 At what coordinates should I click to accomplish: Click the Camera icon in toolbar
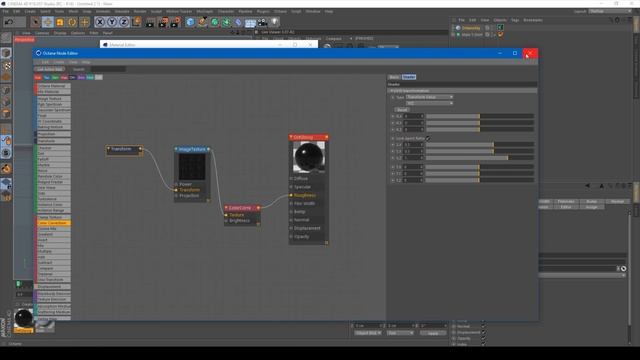pyautogui.click(x=262, y=22)
